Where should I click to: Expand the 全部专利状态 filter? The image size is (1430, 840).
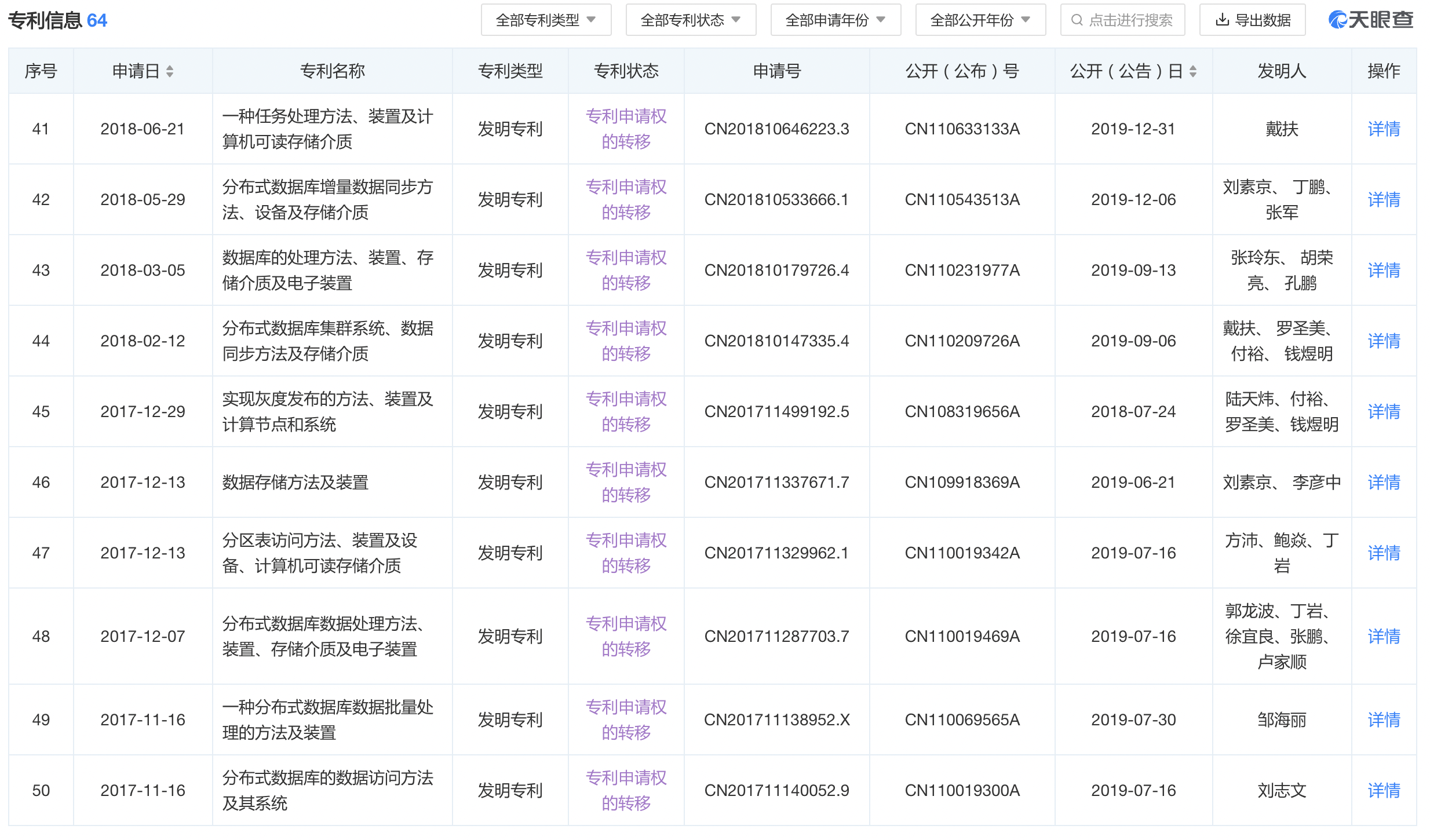point(691,20)
